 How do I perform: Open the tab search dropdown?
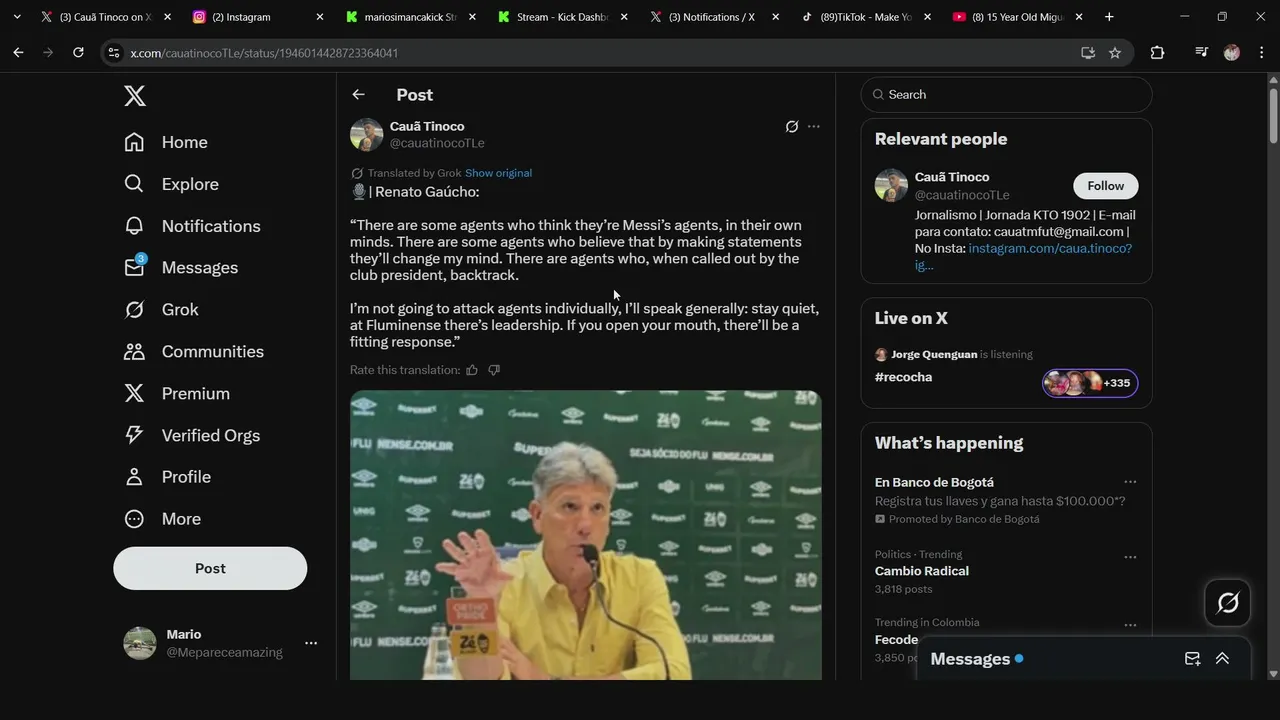[x=17, y=17]
